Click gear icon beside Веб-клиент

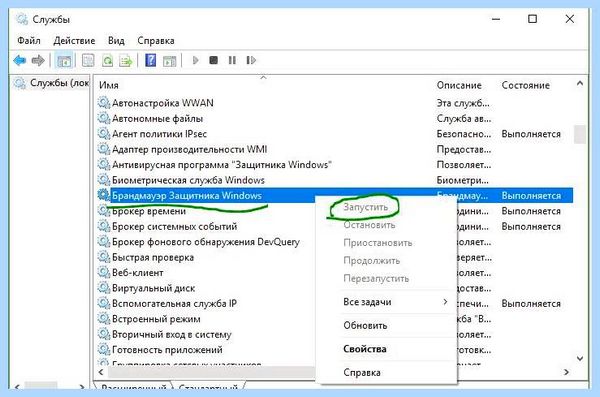tap(103, 273)
